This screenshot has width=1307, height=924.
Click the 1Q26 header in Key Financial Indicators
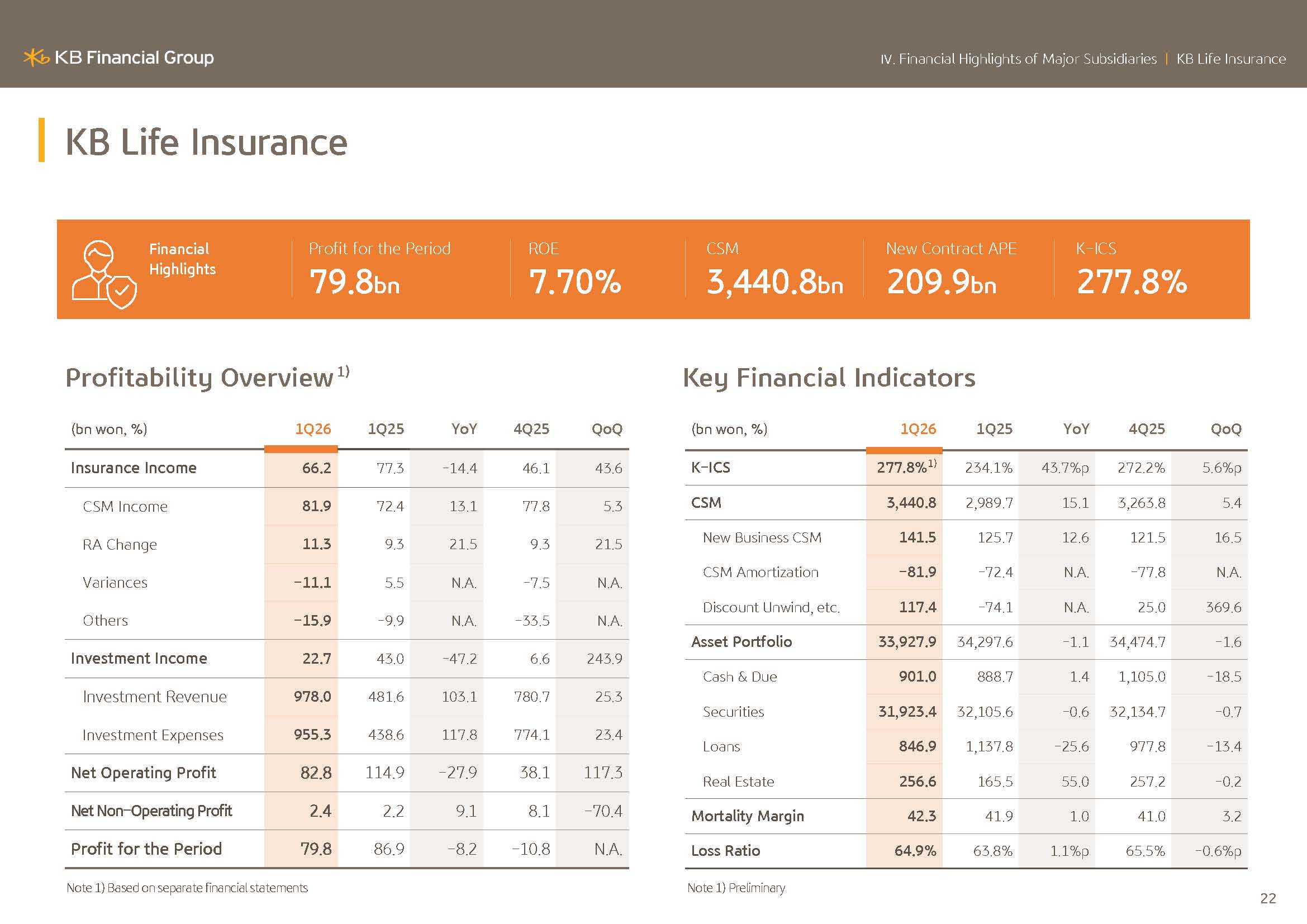[x=918, y=428]
